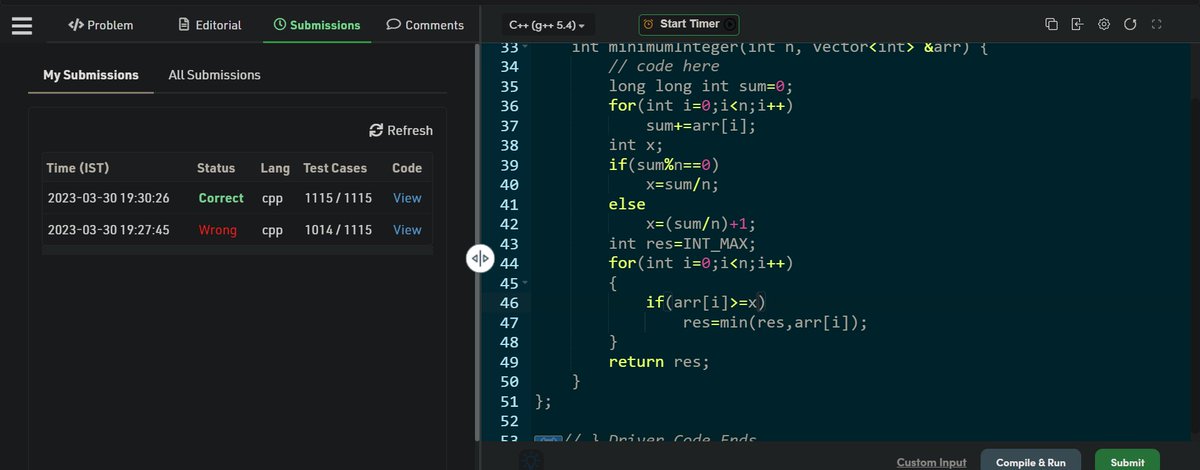Screen dimensions: 1200x470
Task: Open editor settings gear icon
Action: pyautogui.click(x=1104, y=24)
